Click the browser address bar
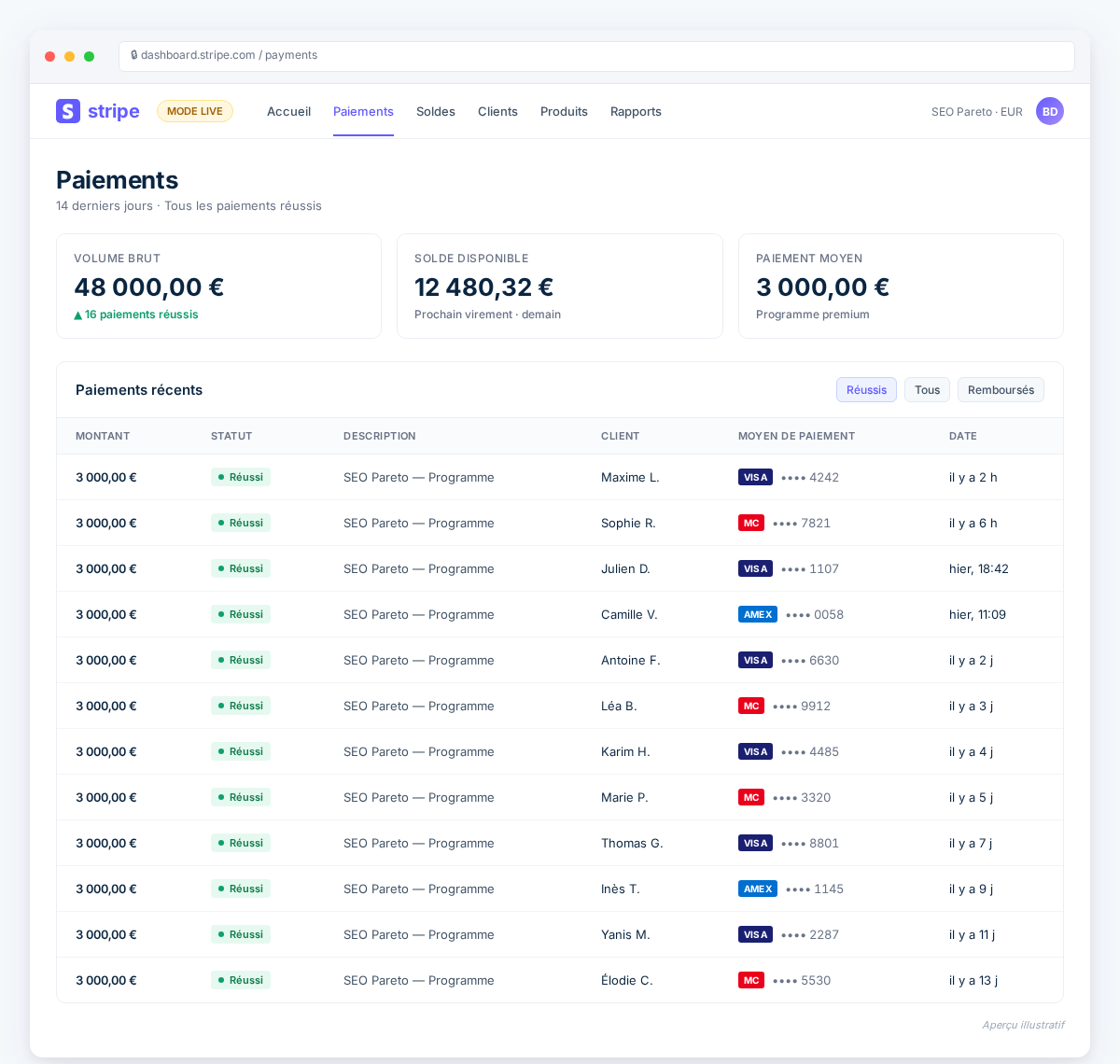This screenshot has height=1064, width=1120. point(596,56)
